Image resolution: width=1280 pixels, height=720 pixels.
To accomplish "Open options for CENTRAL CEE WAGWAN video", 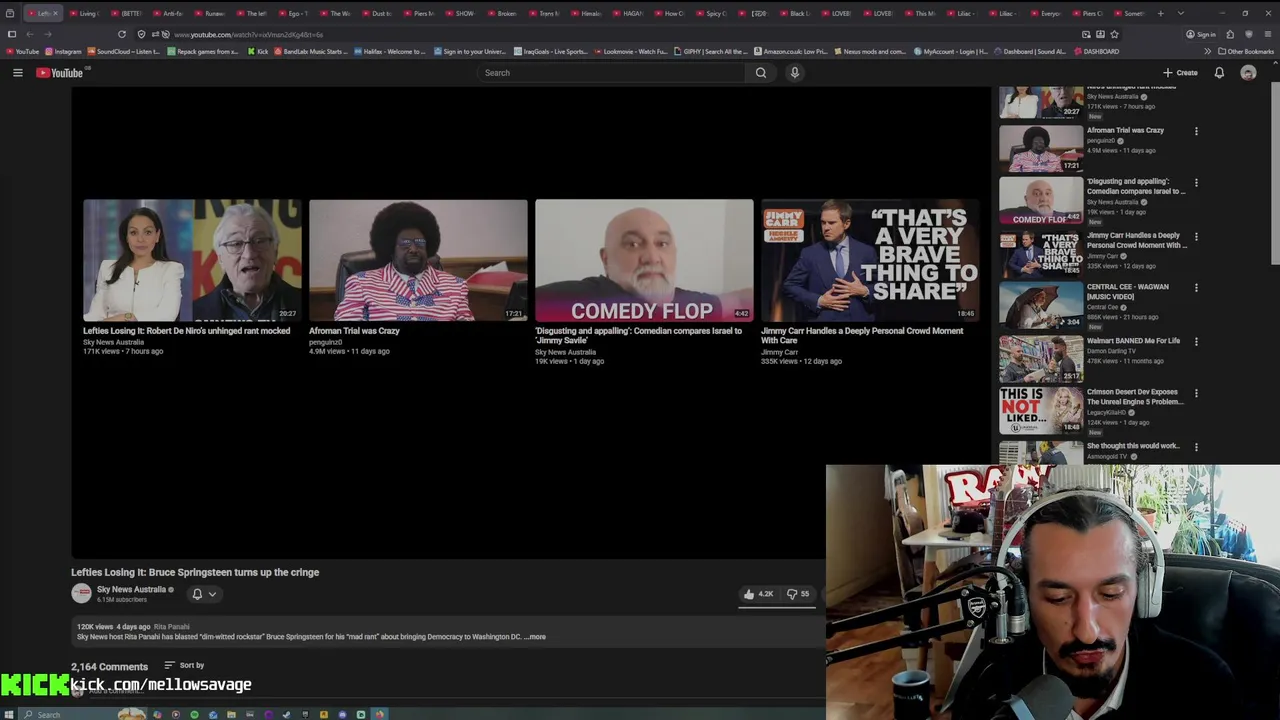I will (1196, 288).
